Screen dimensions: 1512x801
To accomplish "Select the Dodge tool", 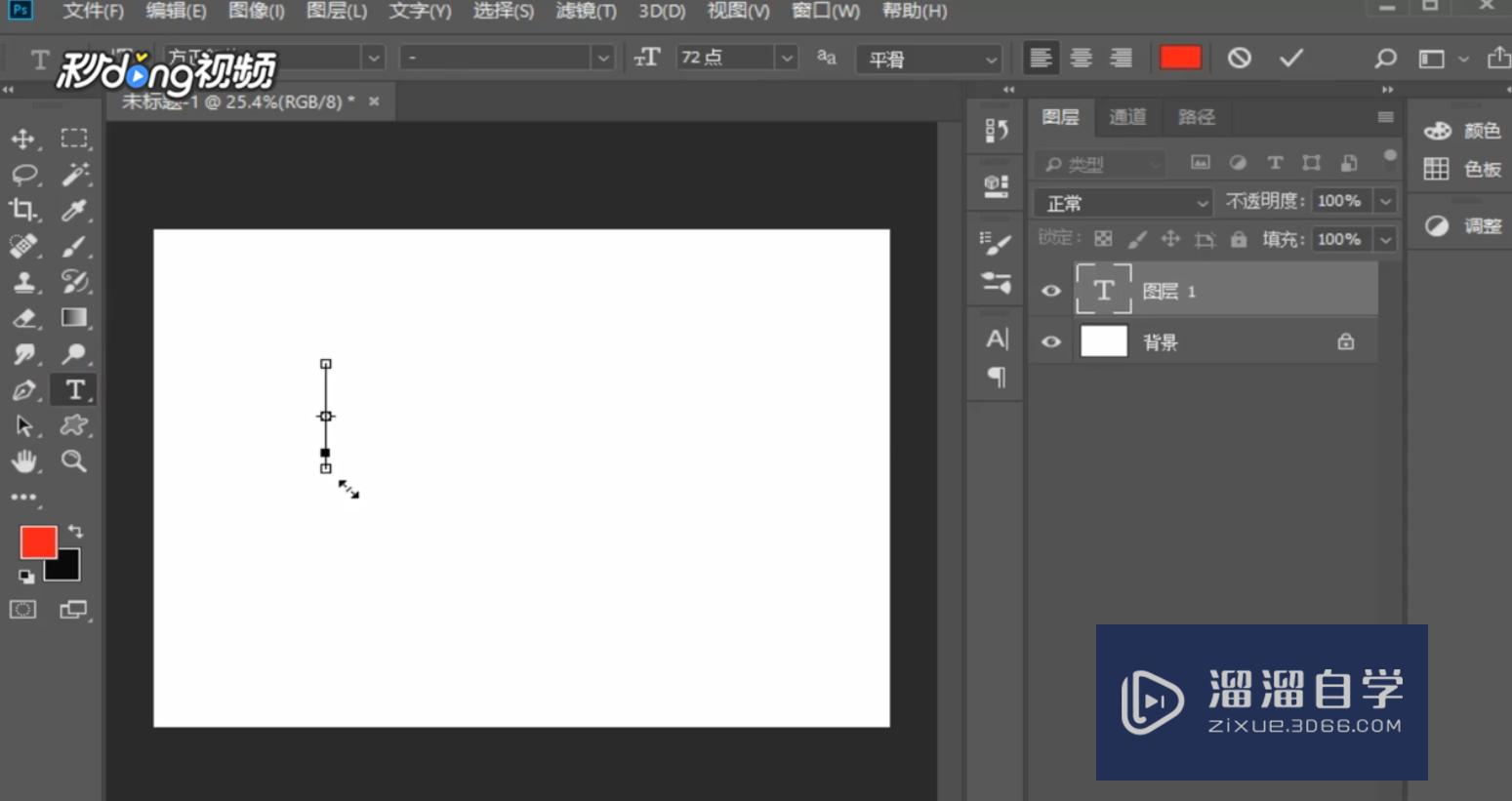I will [74, 354].
